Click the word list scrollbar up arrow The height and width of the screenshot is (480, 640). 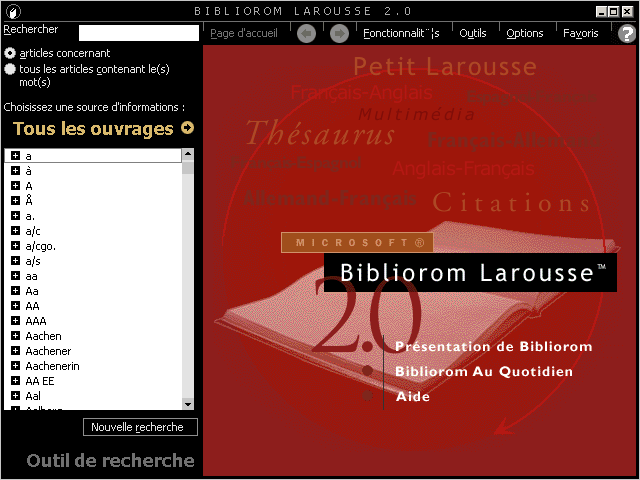(188, 154)
